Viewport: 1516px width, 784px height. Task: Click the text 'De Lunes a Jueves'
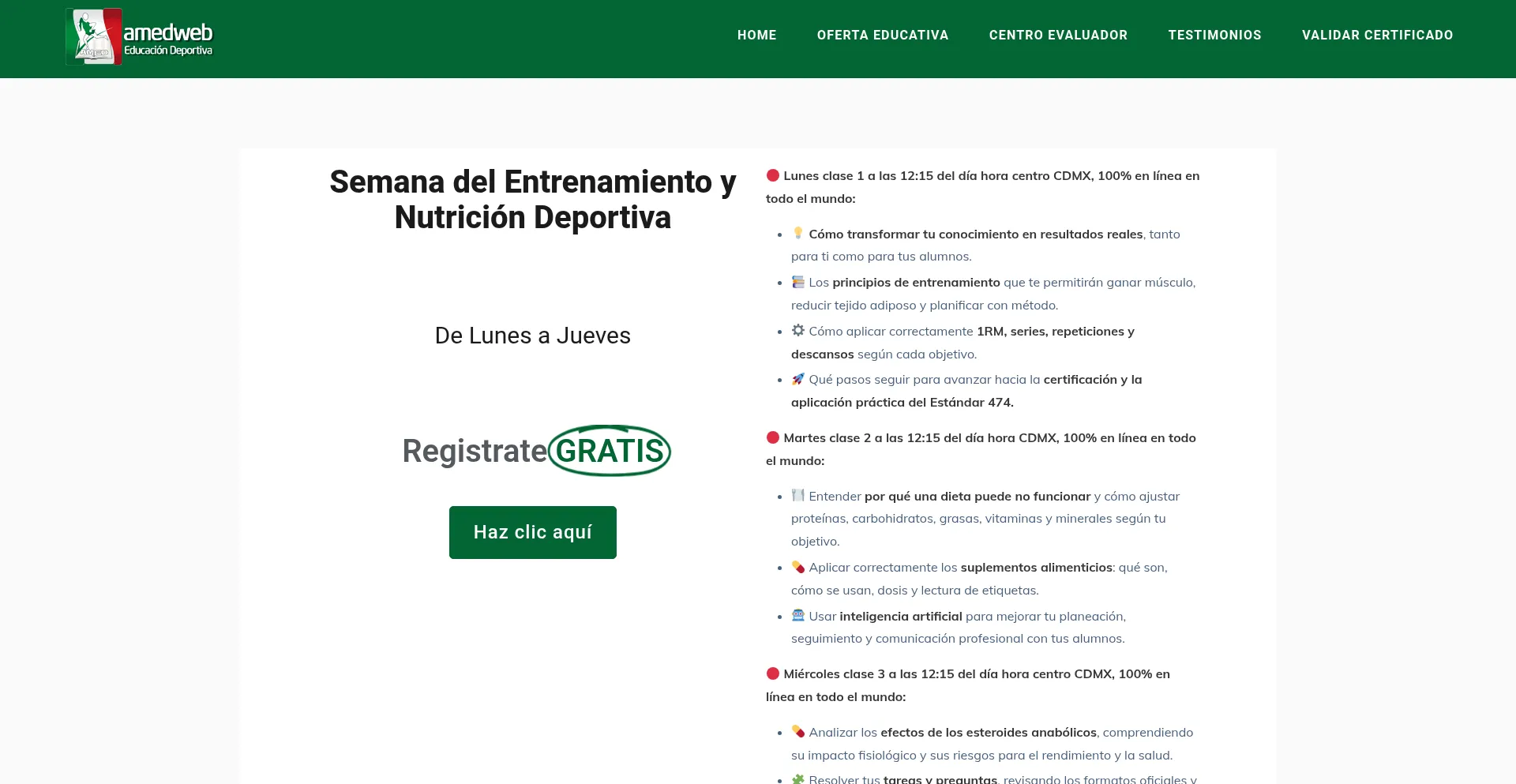point(533,336)
